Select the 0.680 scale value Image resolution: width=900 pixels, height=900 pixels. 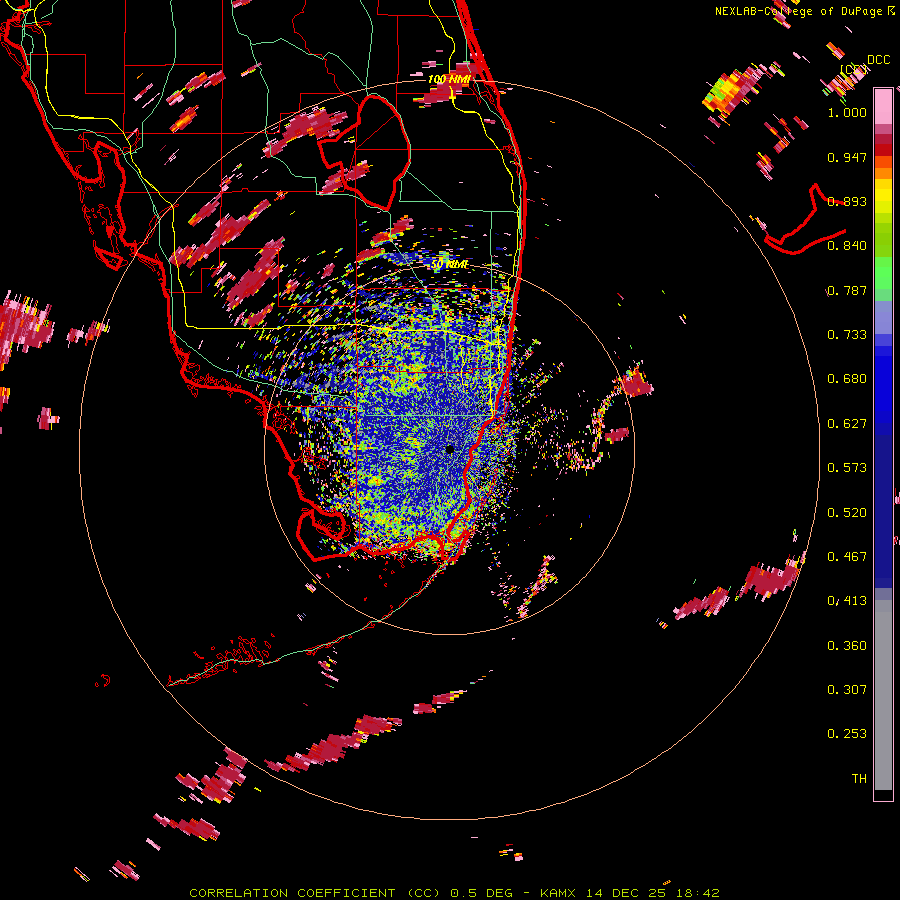click(847, 379)
